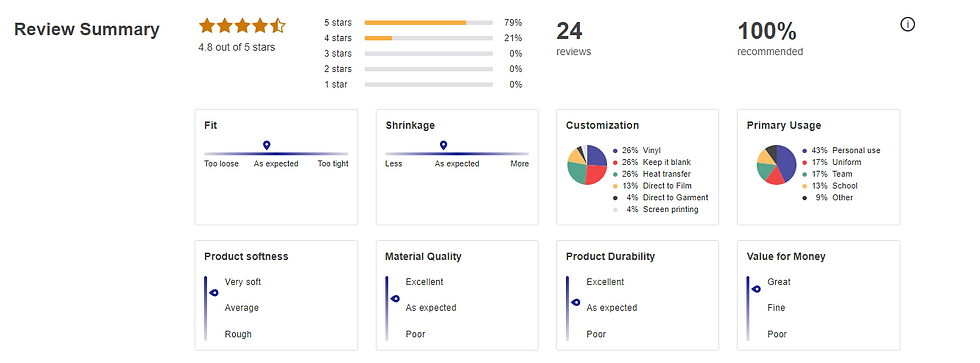
Task: Click the Product softness pin marker
Action: pos(214,292)
